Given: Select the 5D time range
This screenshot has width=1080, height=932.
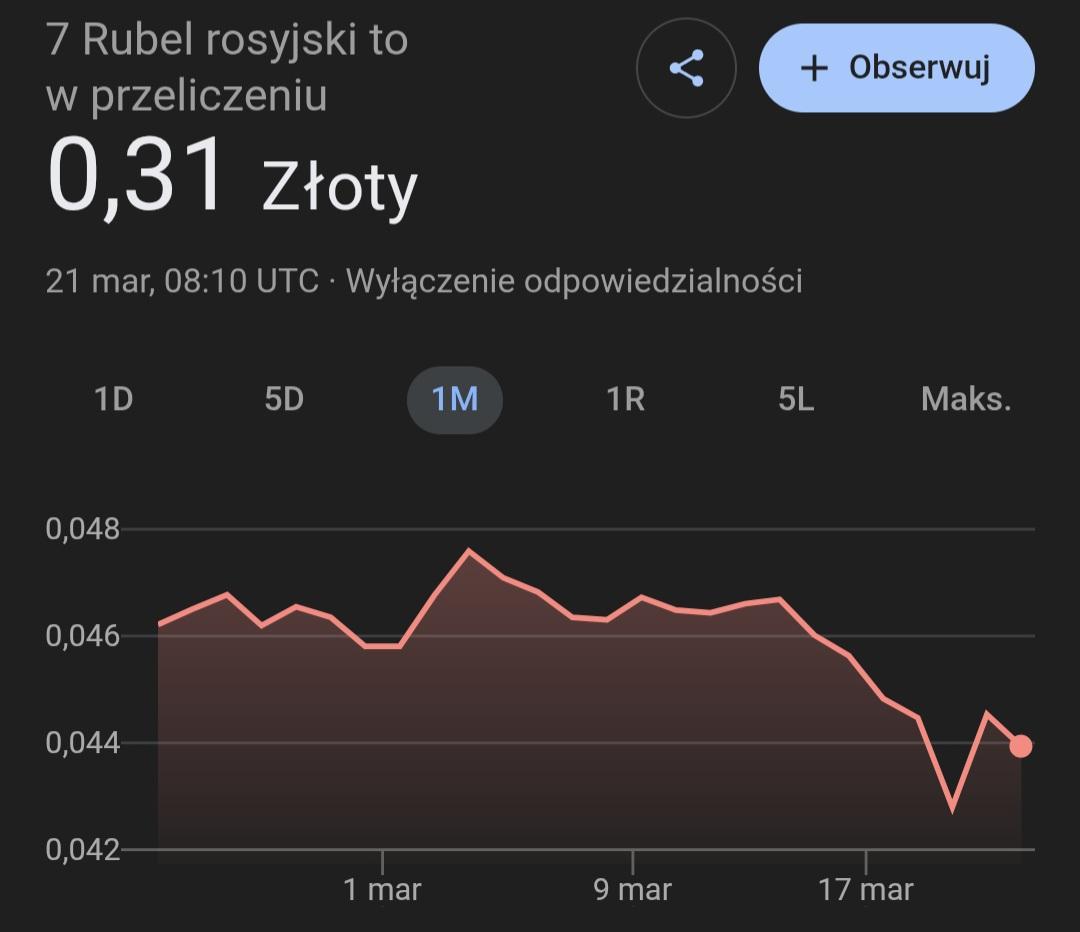Looking at the screenshot, I should [x=284, y=400].
